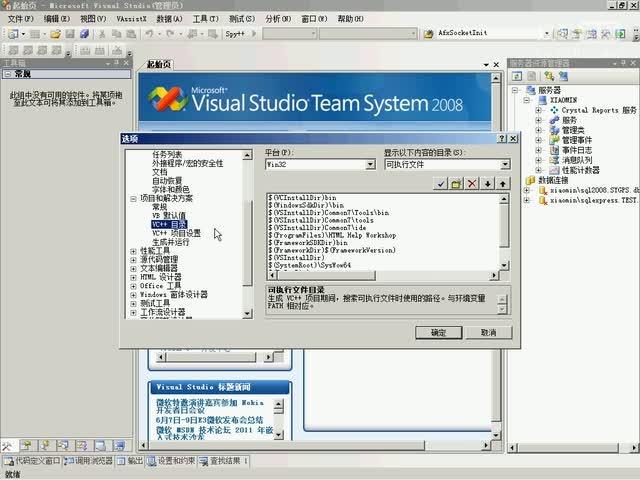Collapse the Projects and Solutions node
This screenshot has width=640, height=480.
coord(133,199)
